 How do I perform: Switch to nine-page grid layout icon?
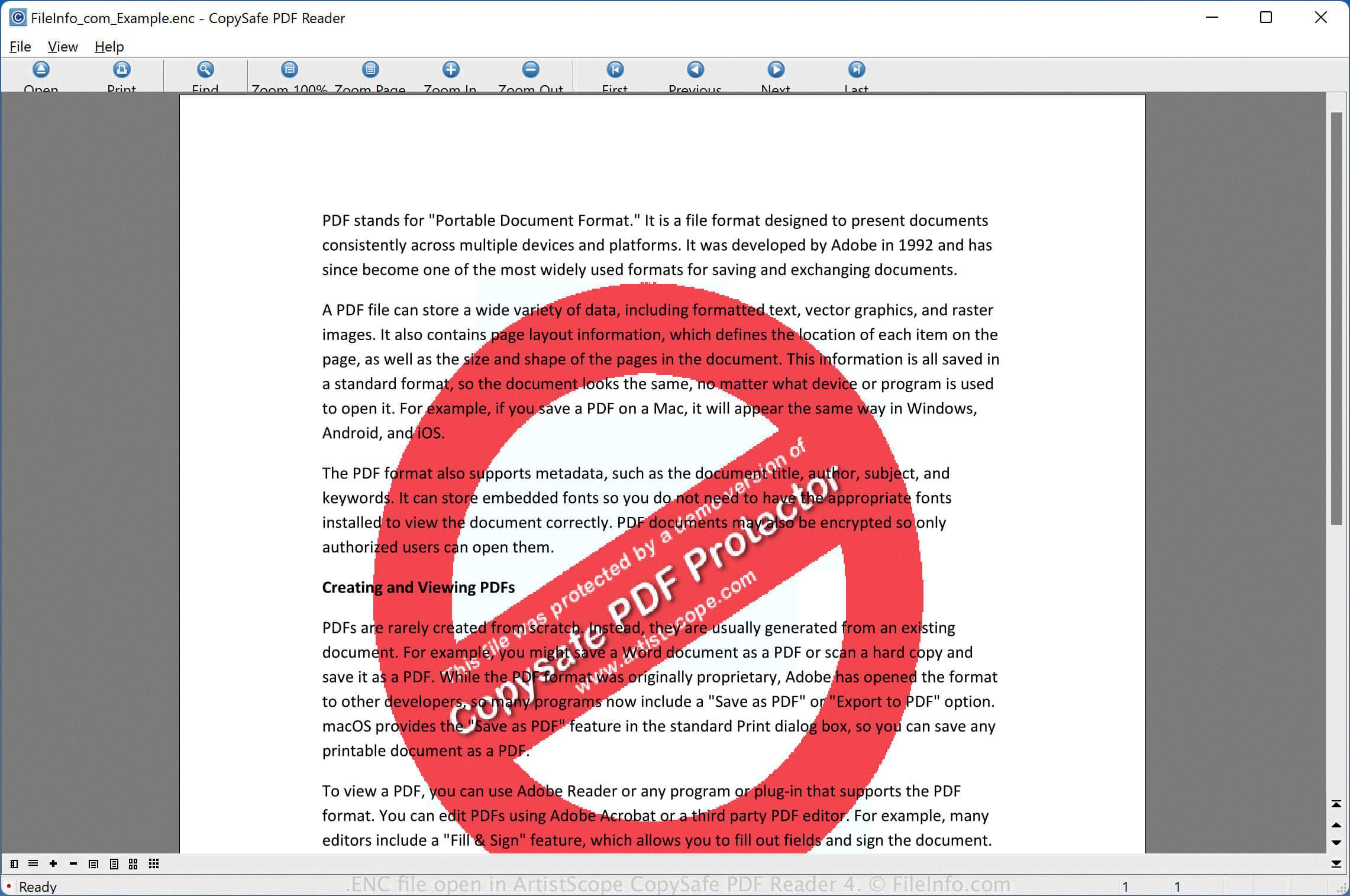(x=154, y=864)
